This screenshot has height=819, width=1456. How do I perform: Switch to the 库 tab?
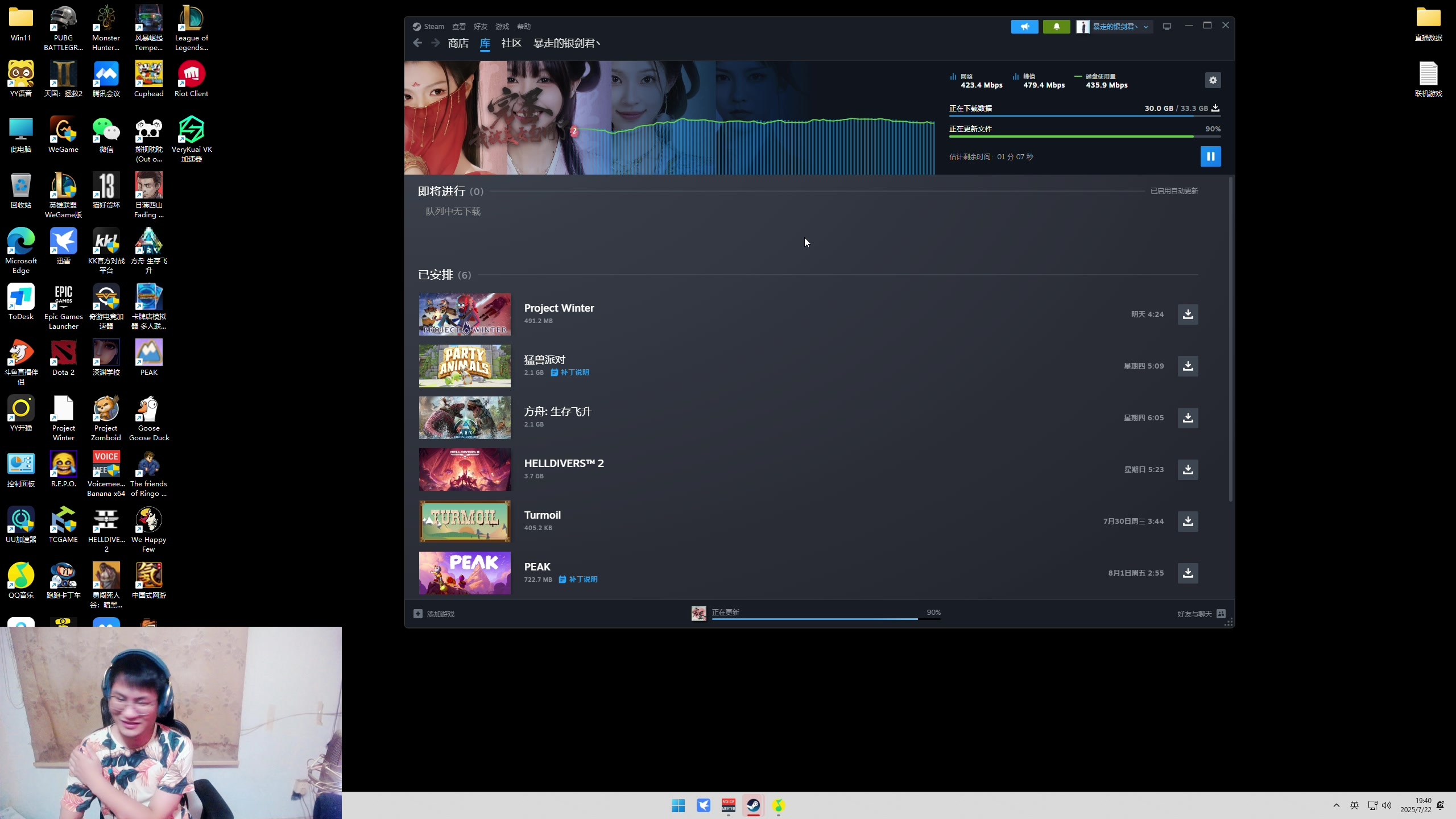point(485,43)
